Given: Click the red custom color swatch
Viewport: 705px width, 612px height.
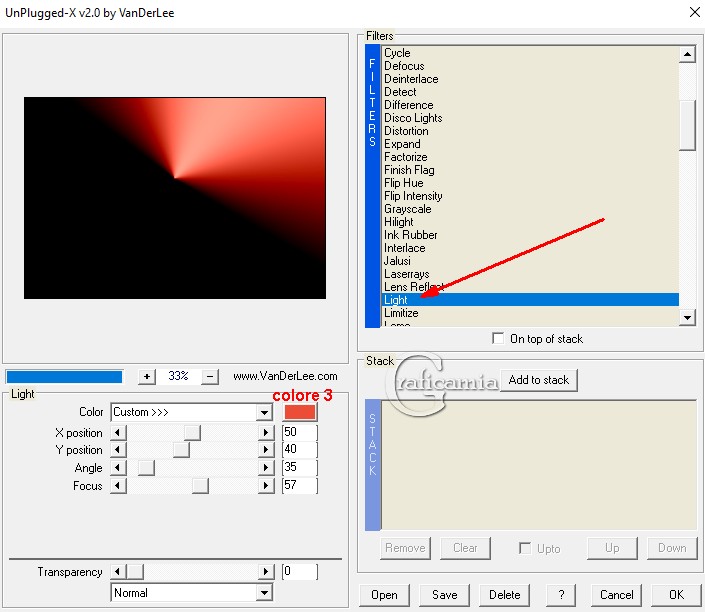Looking at the screenshot, I should coord(300,412).
